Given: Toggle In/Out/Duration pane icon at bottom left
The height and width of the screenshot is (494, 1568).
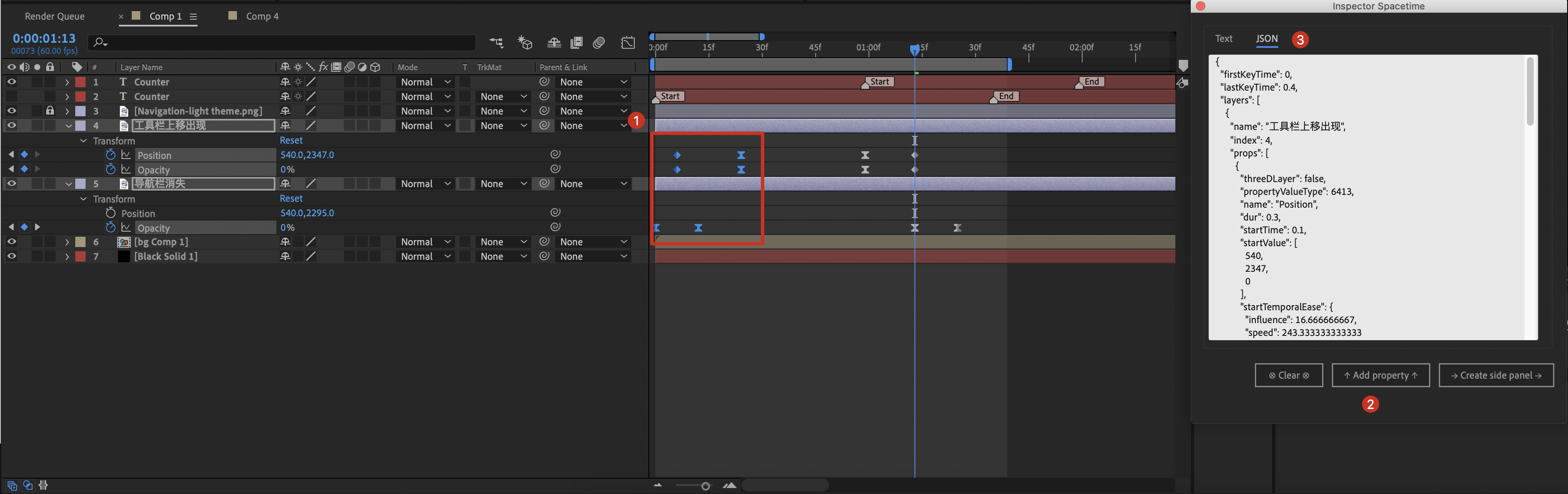Looking at the screenshot, I should point(43,485).
